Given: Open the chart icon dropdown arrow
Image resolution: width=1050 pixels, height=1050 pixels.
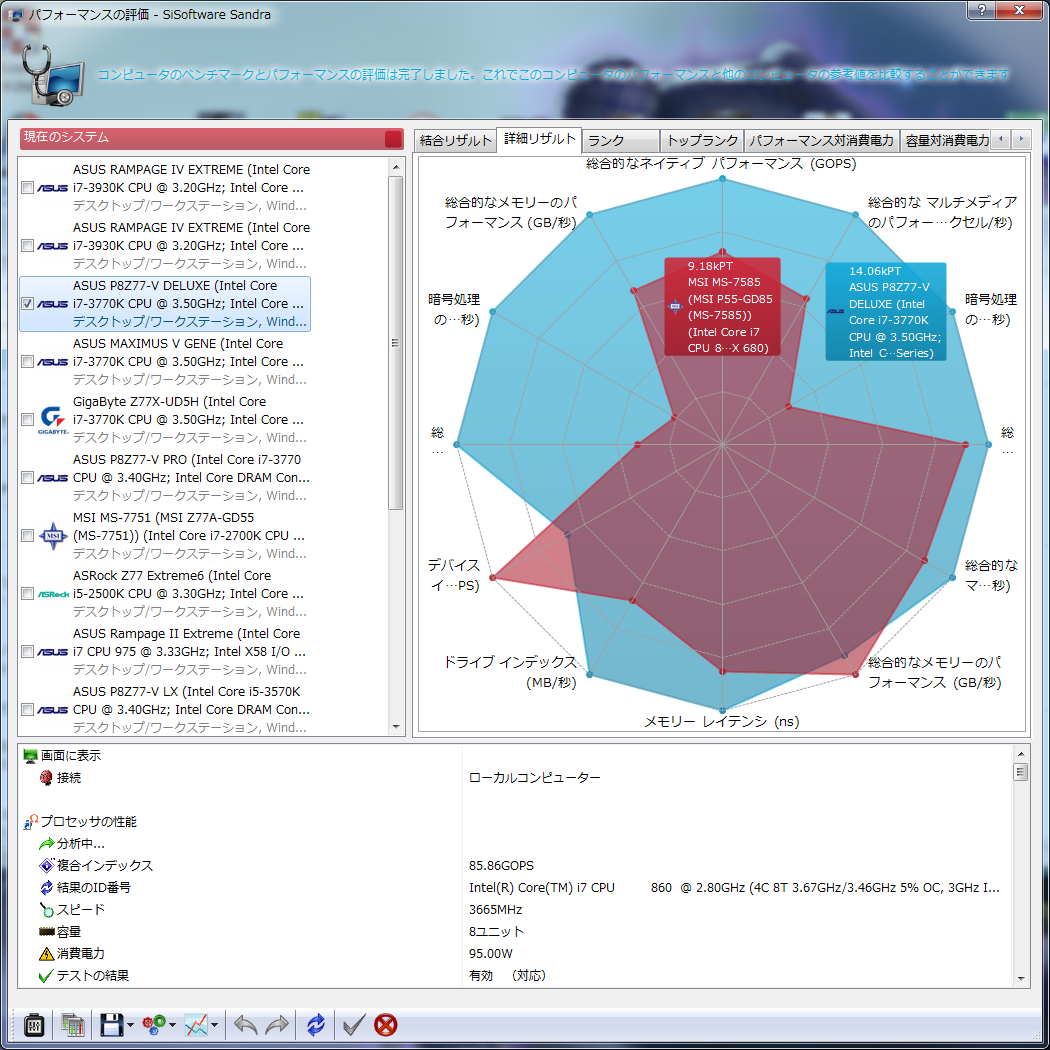Looking at the screenshot, I should pos(214,1025).
